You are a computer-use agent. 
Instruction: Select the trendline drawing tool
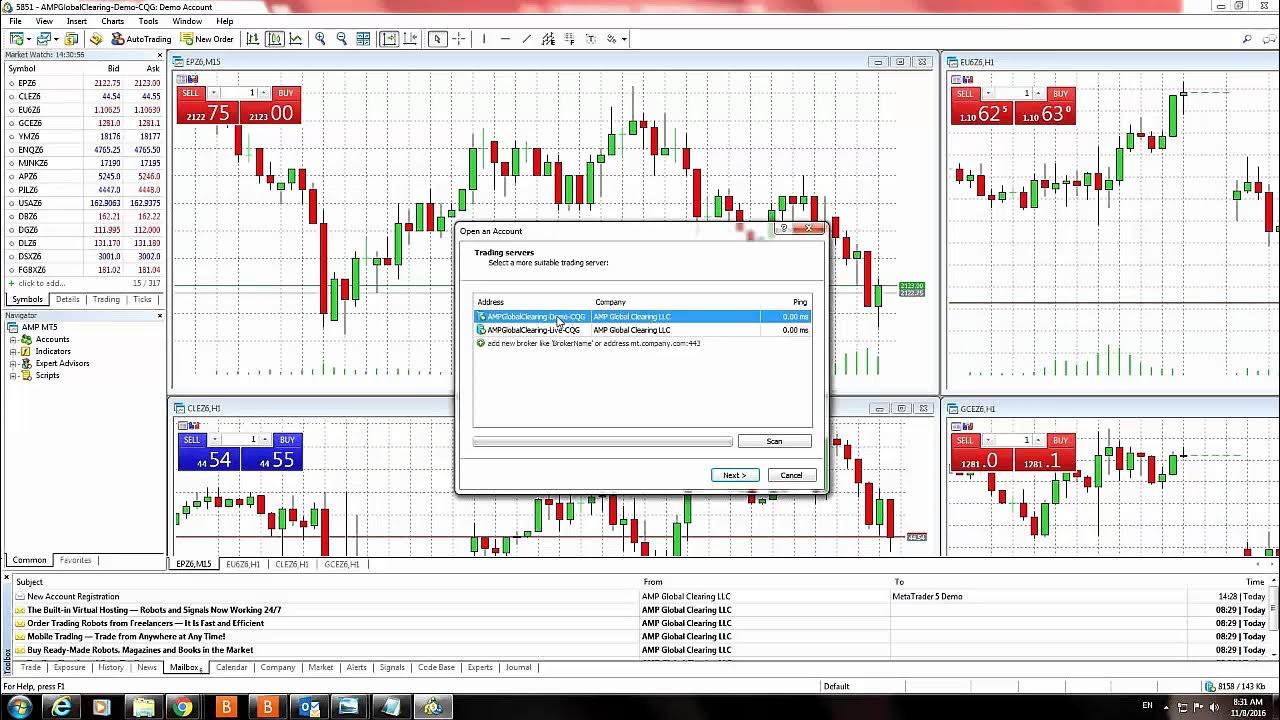[527, 39]
